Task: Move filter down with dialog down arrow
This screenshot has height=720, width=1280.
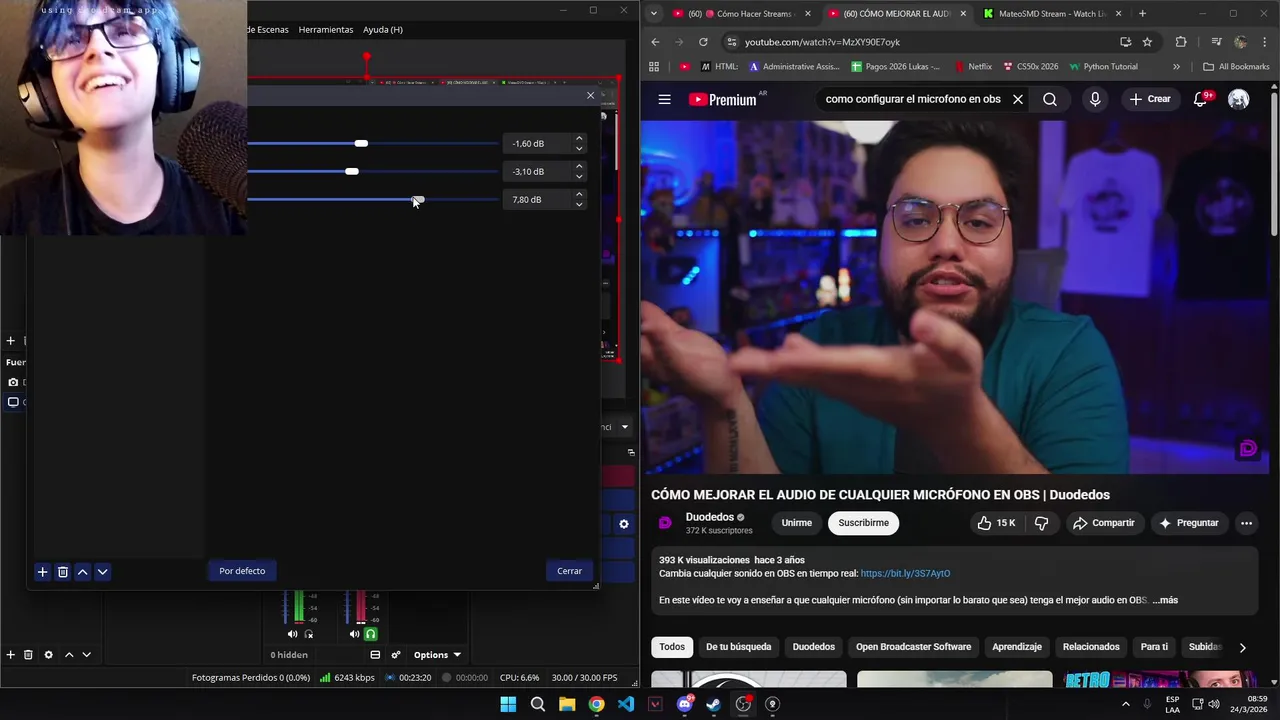Action: coord(102,572)
